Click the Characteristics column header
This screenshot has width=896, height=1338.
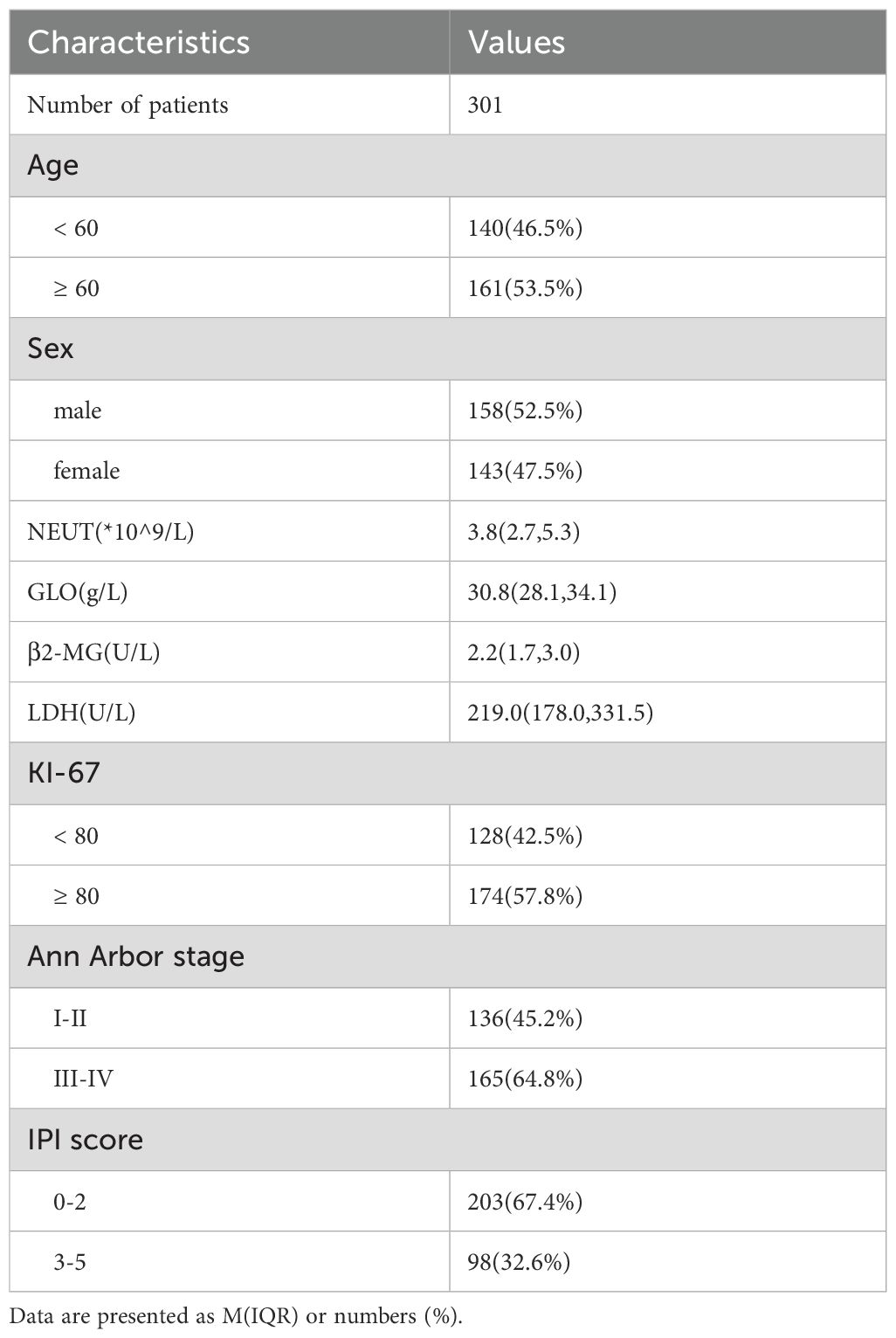click(139, 43)
